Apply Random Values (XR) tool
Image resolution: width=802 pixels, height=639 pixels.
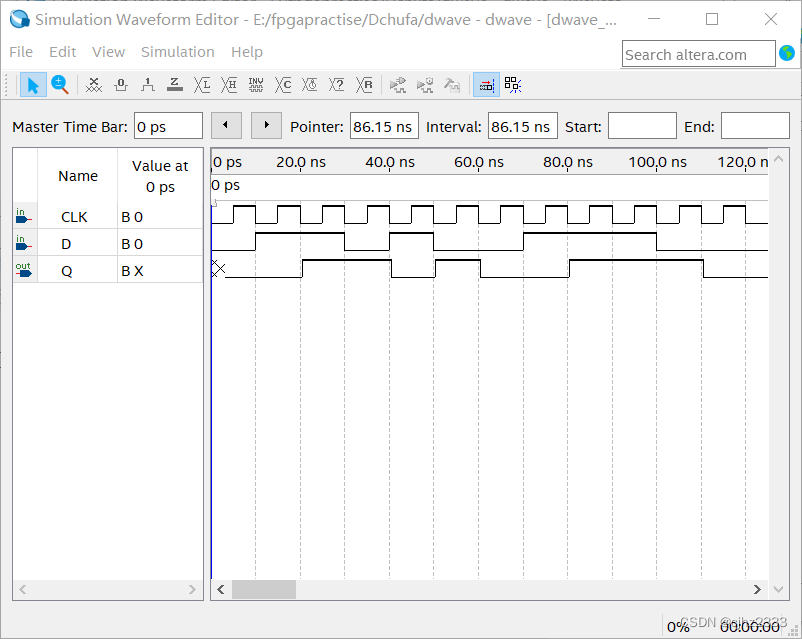tap(364, 85)
